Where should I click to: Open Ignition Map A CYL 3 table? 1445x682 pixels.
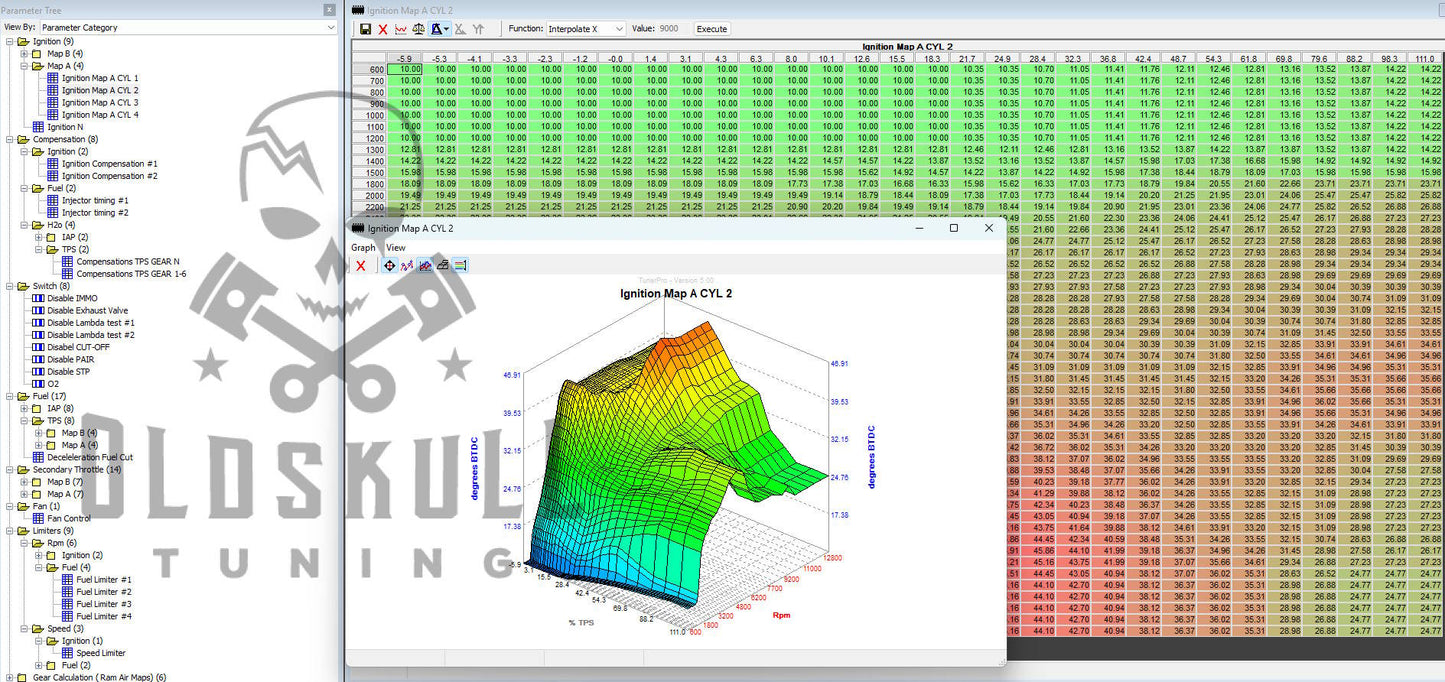(x=99, y=102)
